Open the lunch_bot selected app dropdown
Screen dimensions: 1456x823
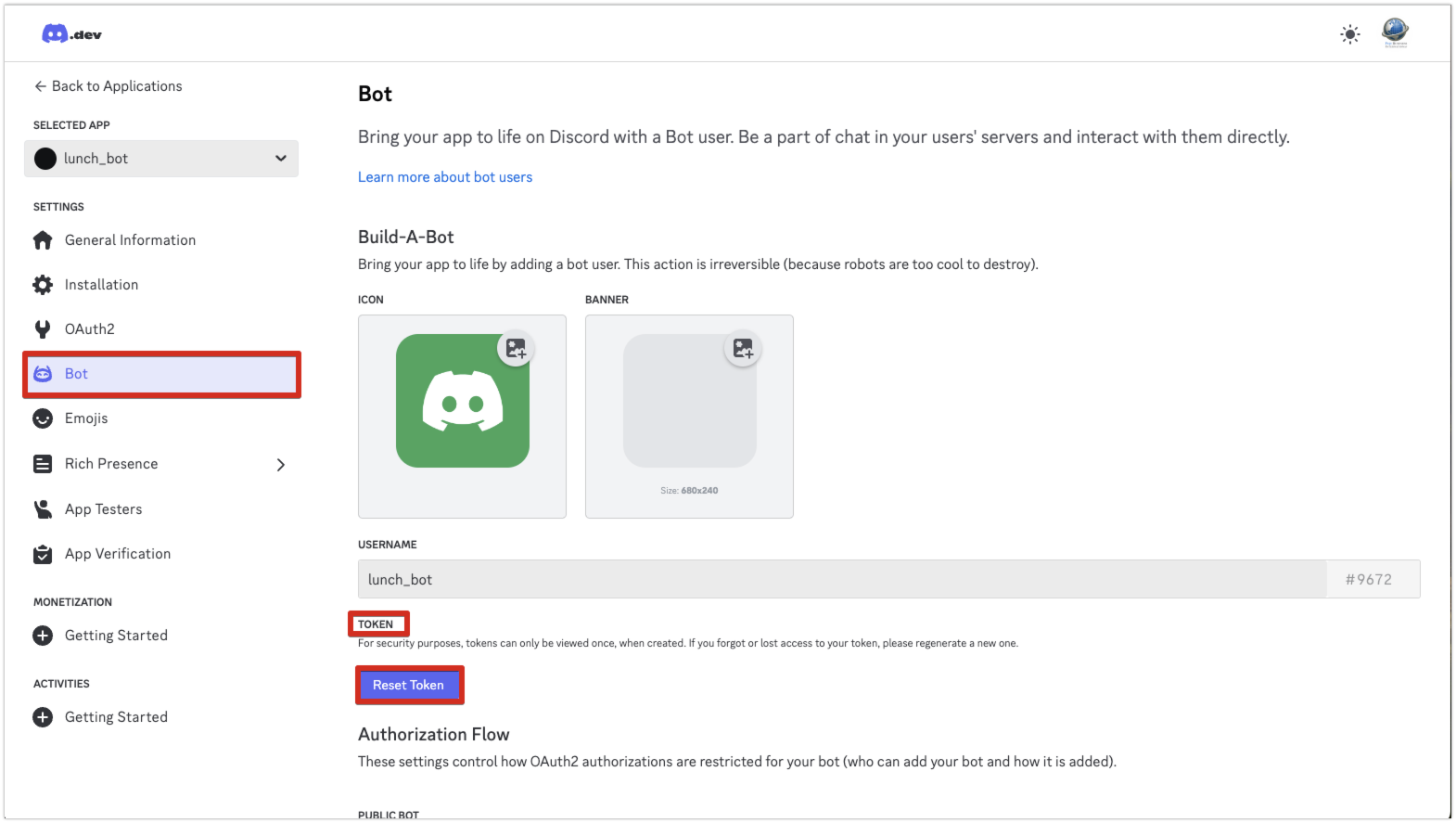pyautogui.click(x=161, y=159)
